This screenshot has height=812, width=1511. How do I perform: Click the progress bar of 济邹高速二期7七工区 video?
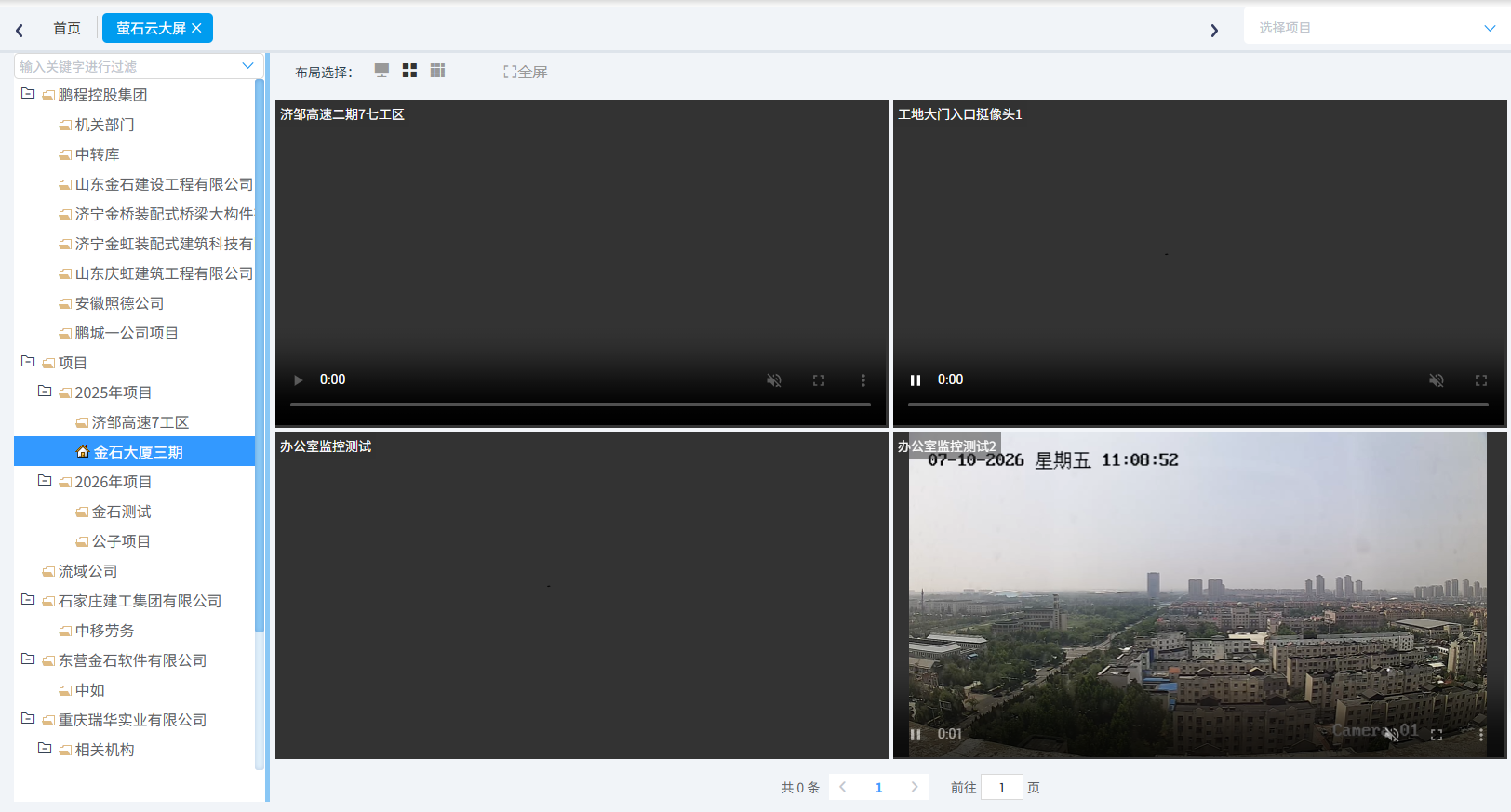coord(581,405)
